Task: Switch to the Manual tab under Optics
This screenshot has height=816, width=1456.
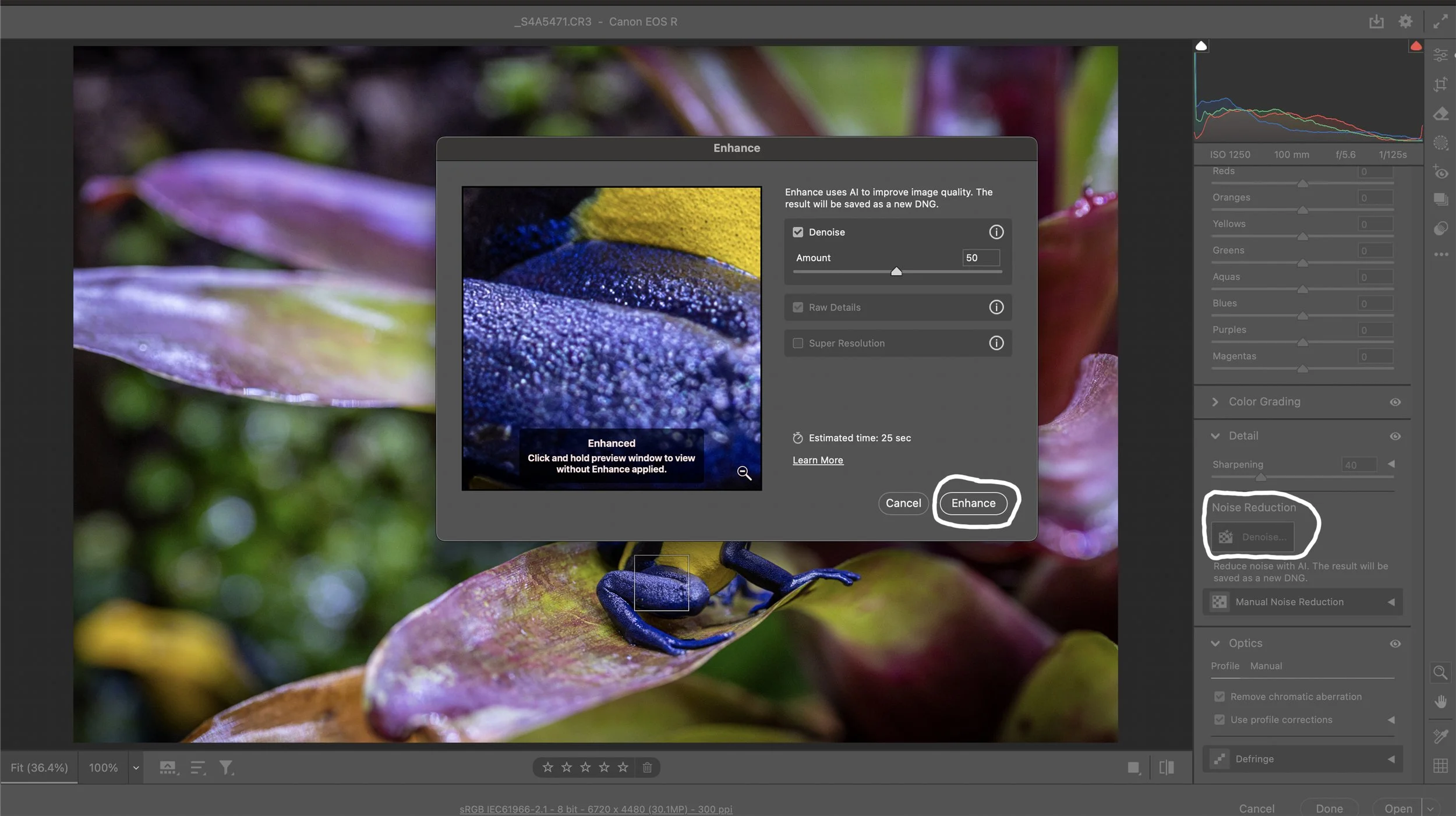Action: pyautogui.click(x=1267, y=666)
